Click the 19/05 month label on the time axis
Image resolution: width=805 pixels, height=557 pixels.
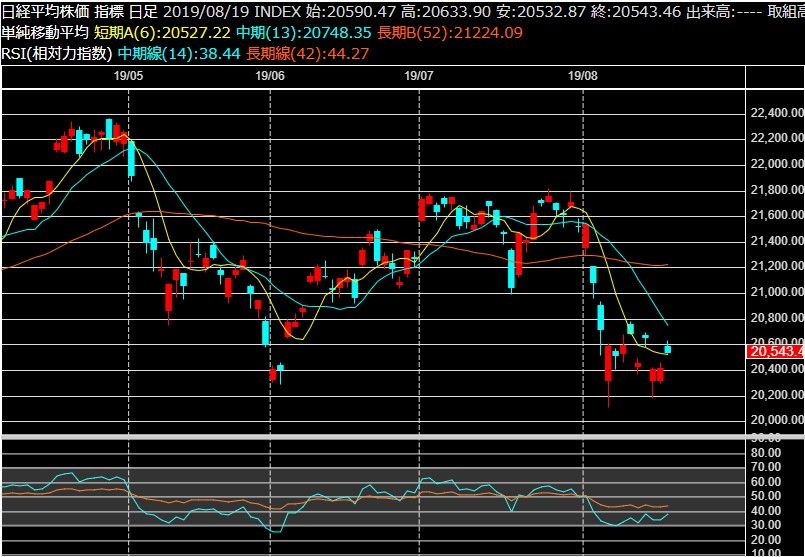tap(128, 76)
